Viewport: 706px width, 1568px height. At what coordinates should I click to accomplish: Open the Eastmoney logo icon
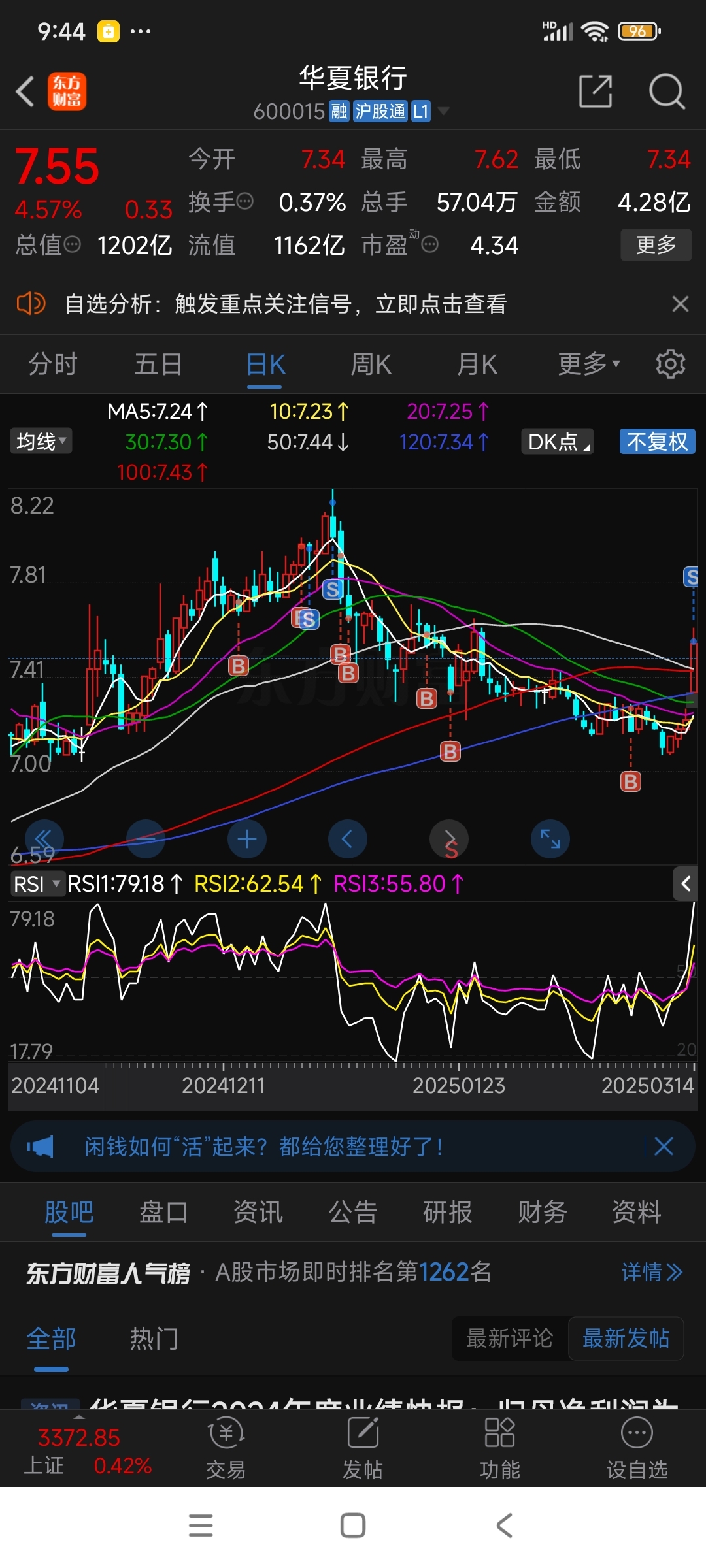(x=67, y=91)
